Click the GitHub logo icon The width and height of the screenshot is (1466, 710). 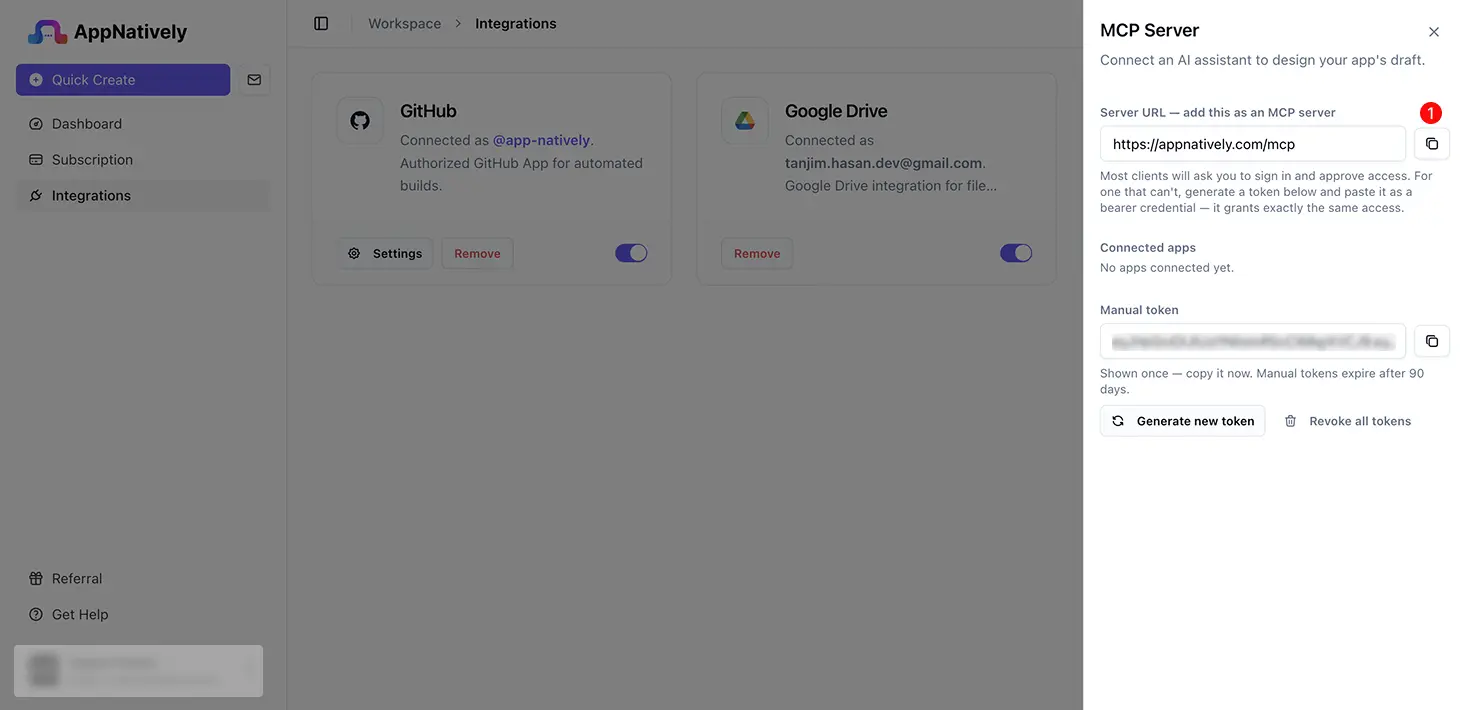[x=360, y=121]
